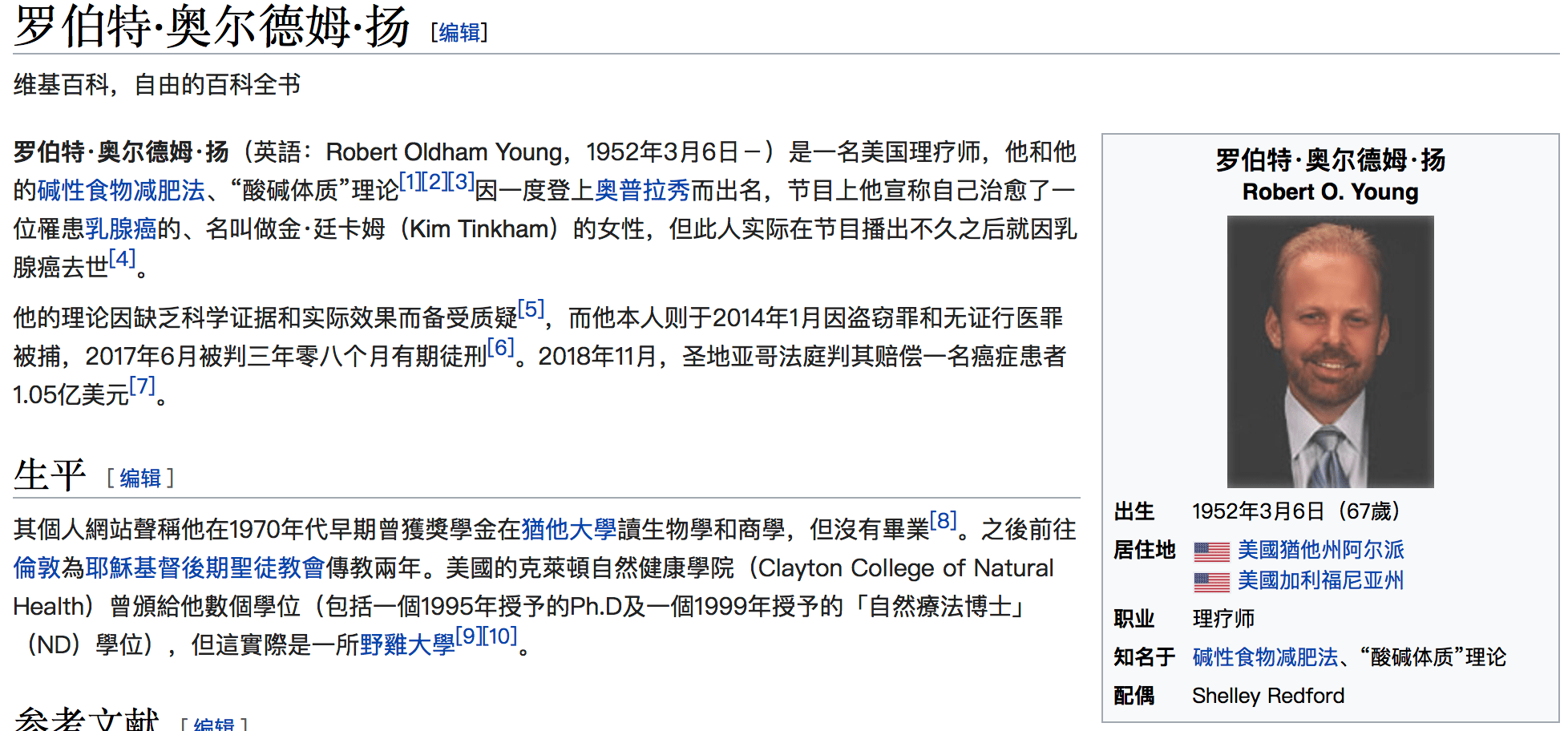Open the 乳腺癌 article link

[x=120, y=229]
